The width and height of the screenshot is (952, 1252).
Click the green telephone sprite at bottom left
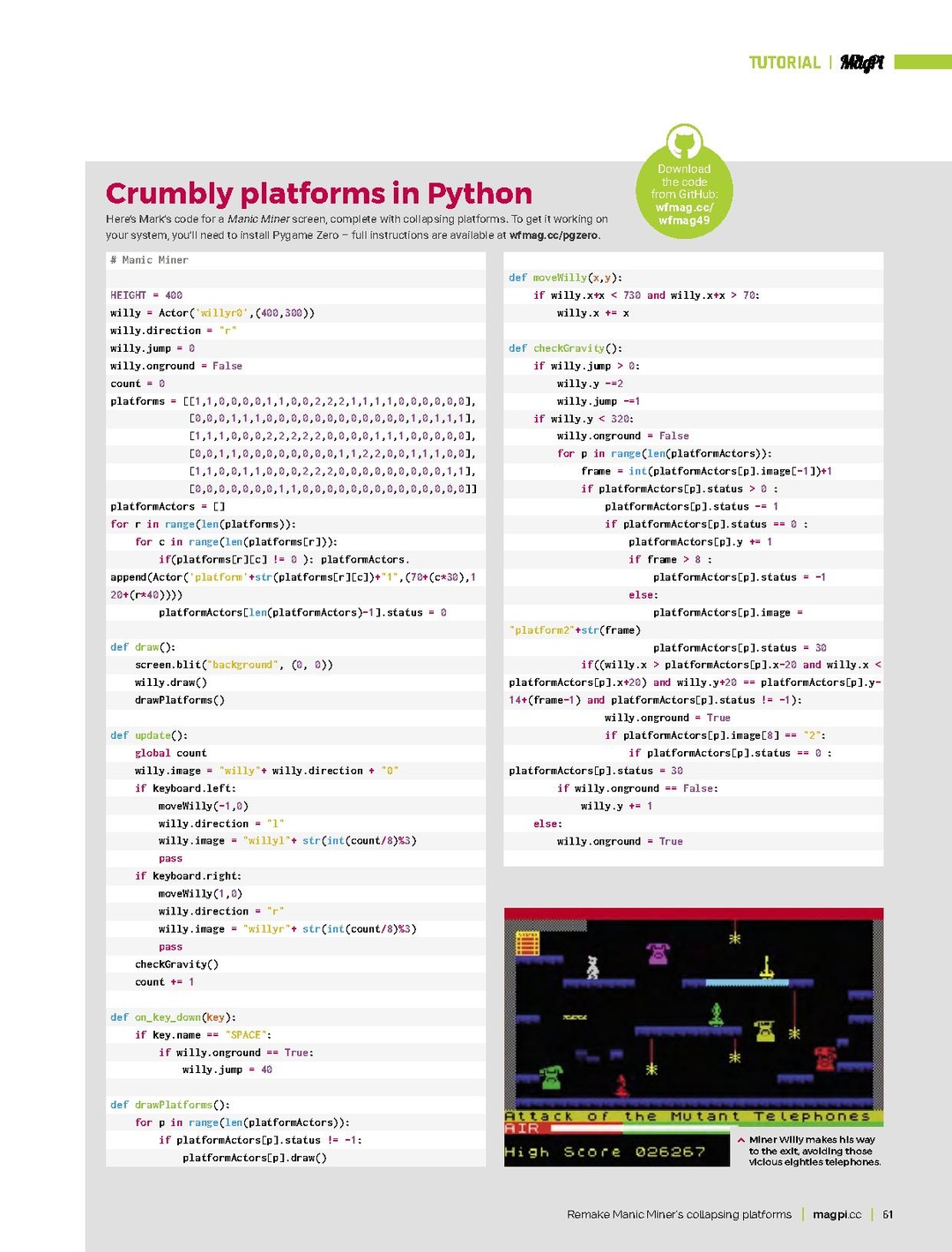click(551, 1077)
